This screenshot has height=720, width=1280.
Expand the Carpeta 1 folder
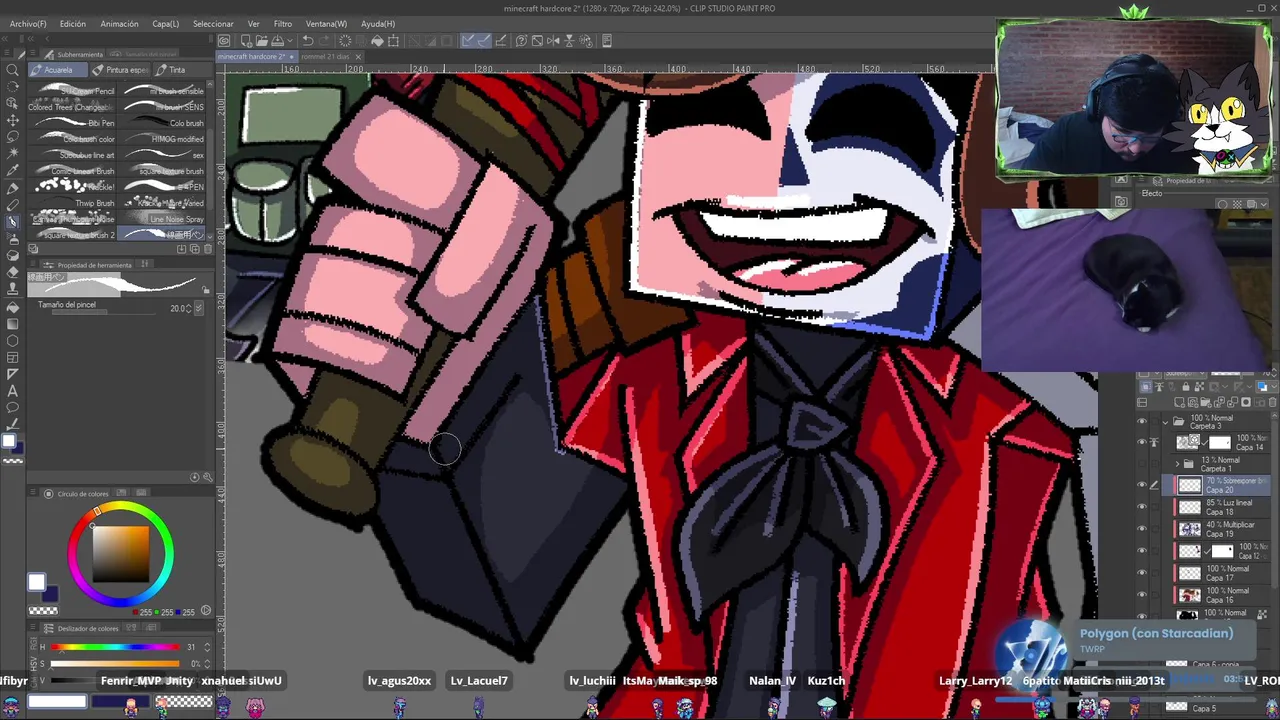tap(1177, 464)
